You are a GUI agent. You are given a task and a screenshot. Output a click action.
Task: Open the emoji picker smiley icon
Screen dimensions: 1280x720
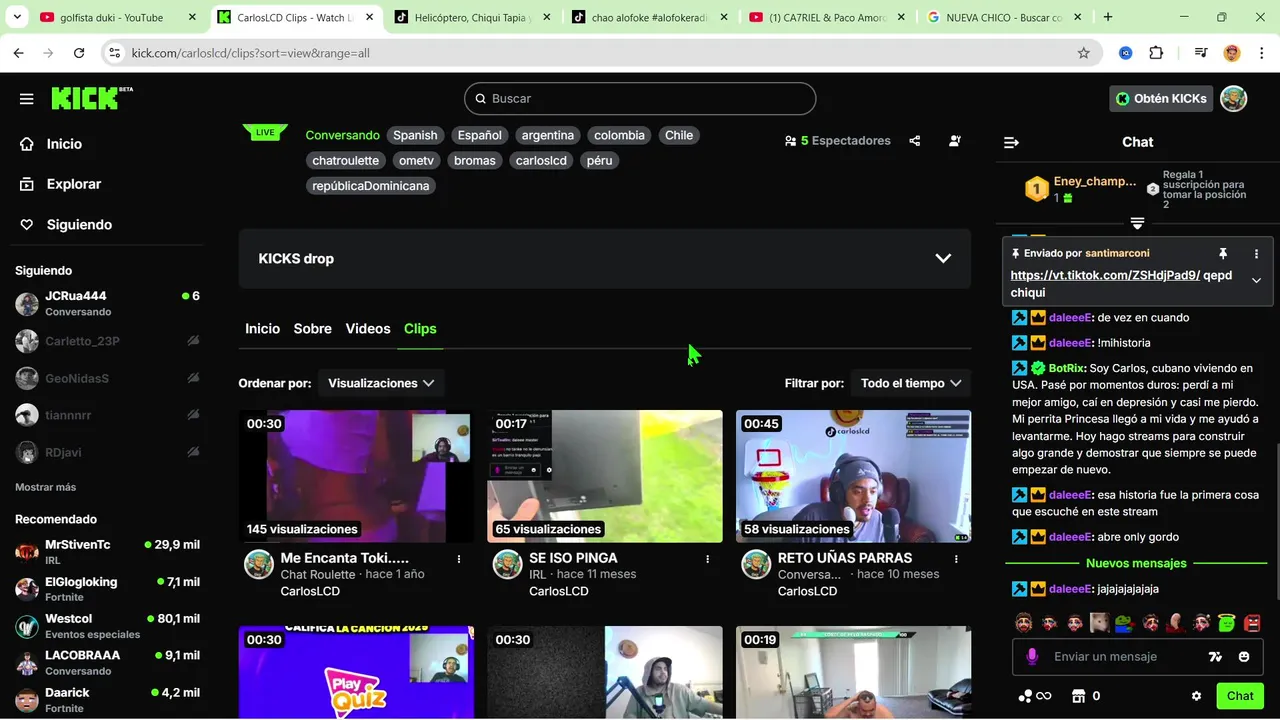tap(1244, 656)
